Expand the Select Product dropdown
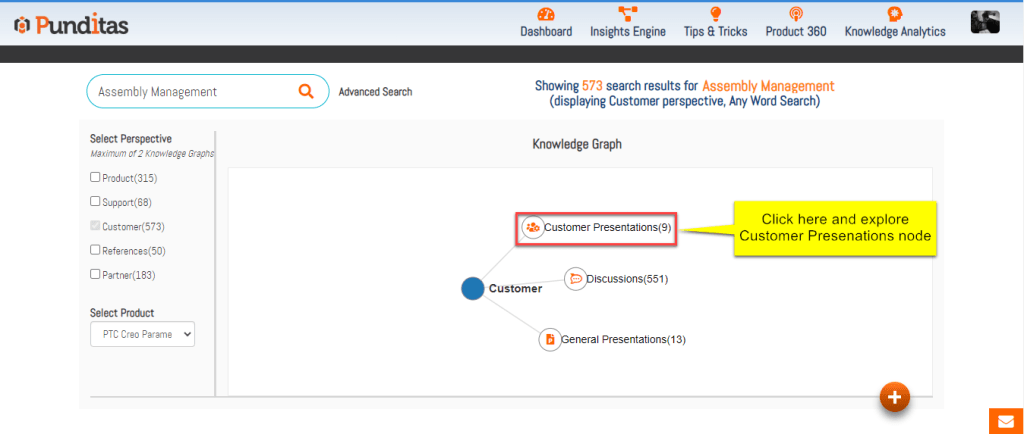 pyautogui.click(x=142, y=334)
